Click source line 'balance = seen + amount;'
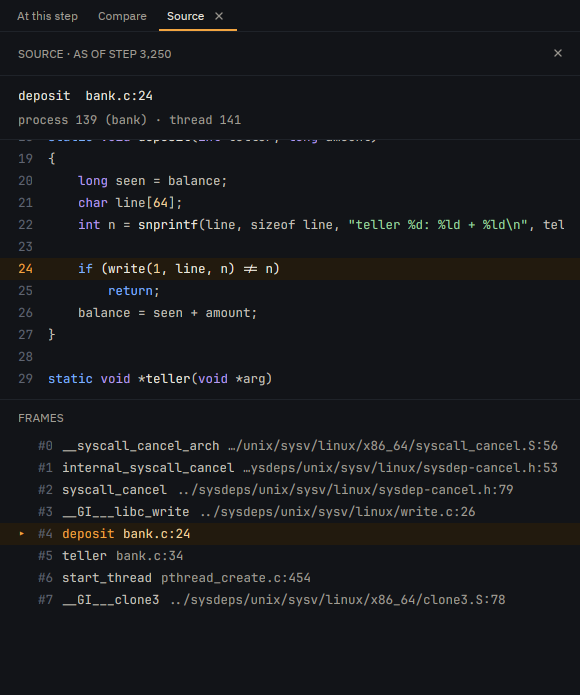The width and height of the screenshot is (580, 695). [167, 313]
